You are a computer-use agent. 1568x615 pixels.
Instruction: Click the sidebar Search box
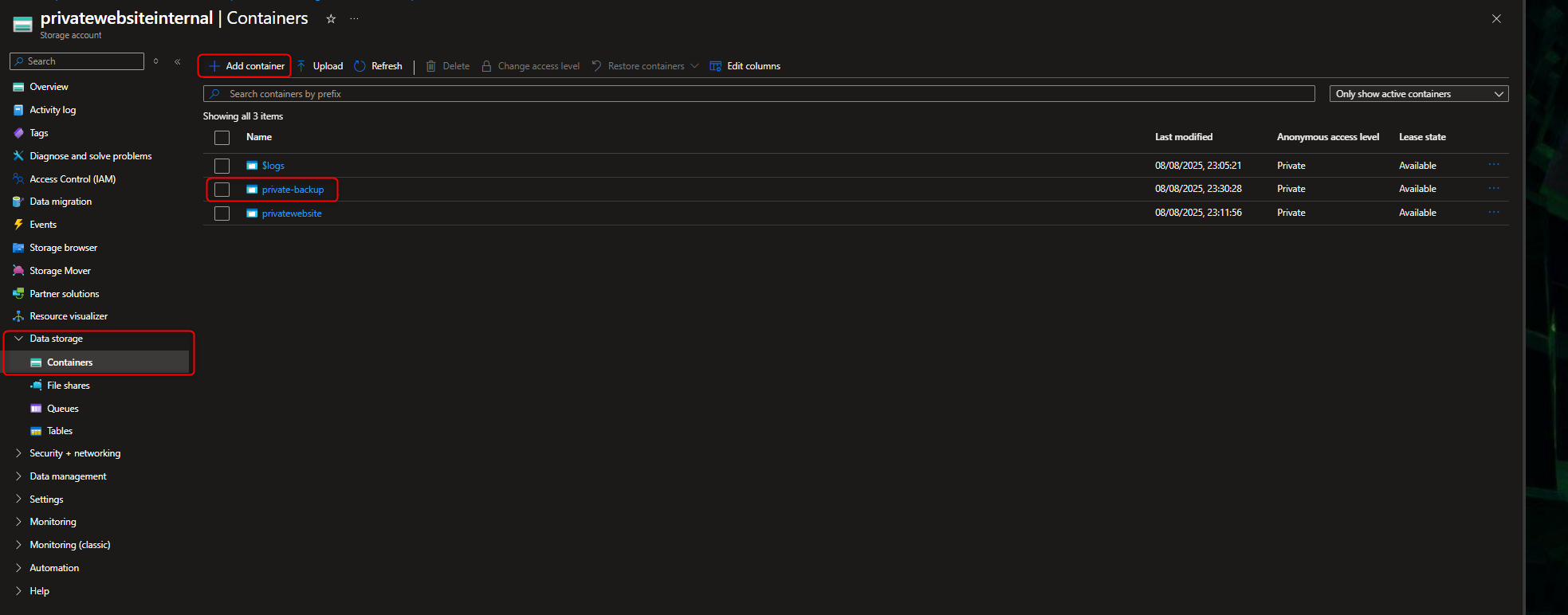77,61
